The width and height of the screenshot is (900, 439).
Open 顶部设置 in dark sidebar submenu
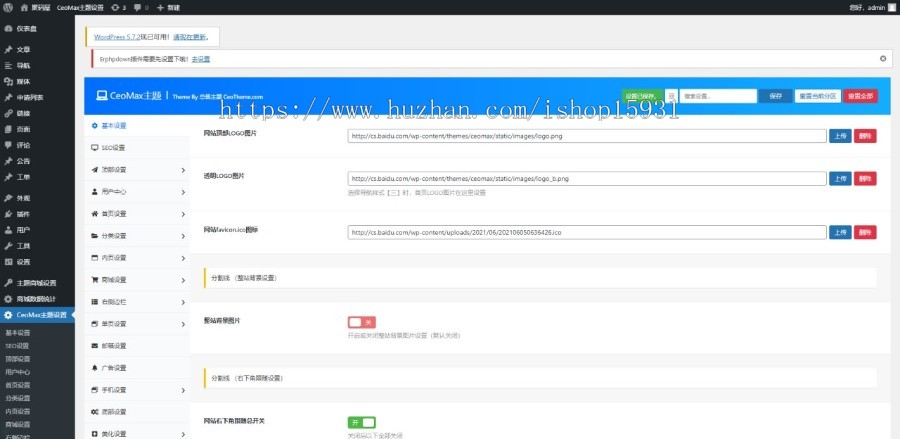[17, 359]
